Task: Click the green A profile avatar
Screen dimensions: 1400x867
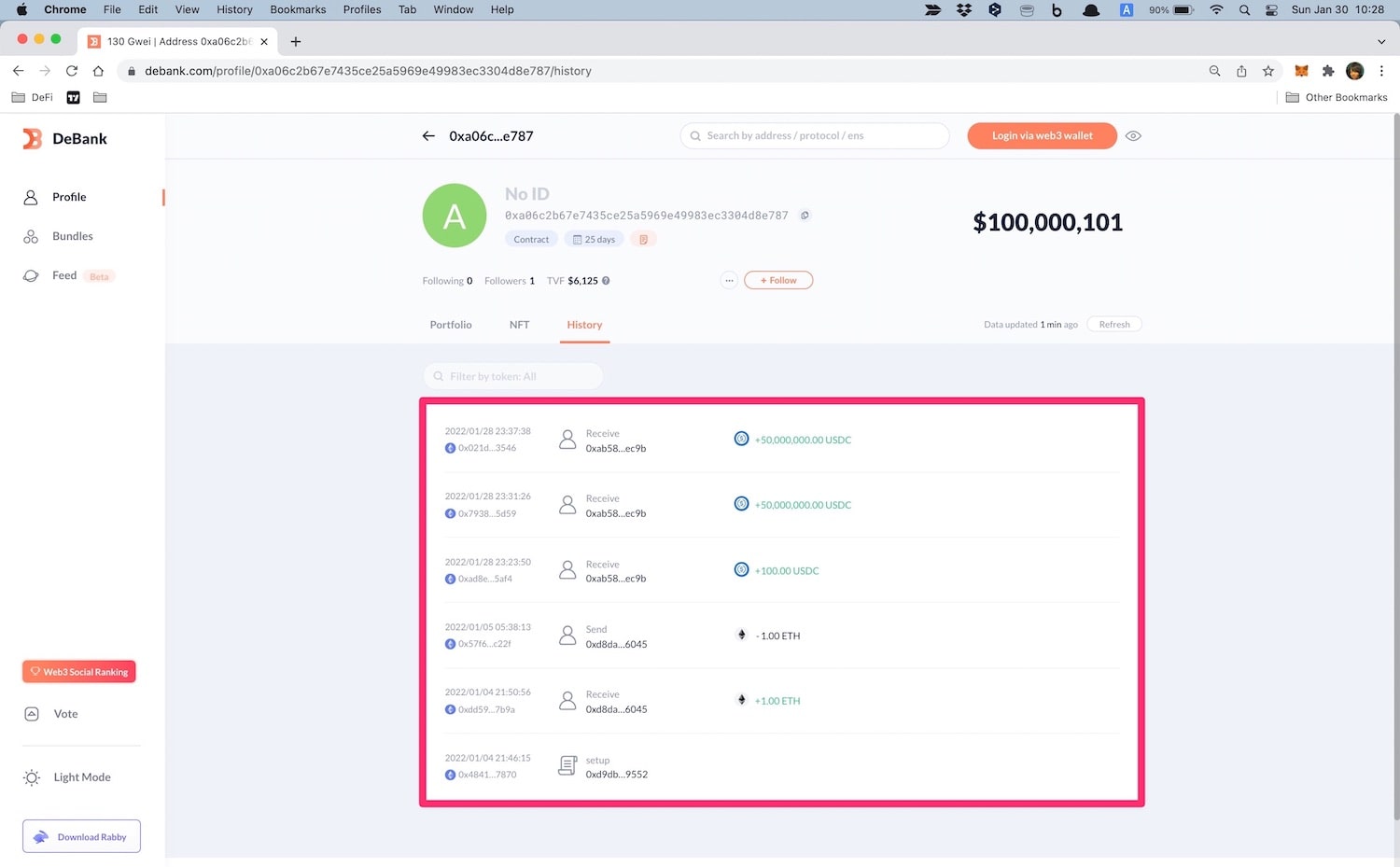Action: coord(455,216)
